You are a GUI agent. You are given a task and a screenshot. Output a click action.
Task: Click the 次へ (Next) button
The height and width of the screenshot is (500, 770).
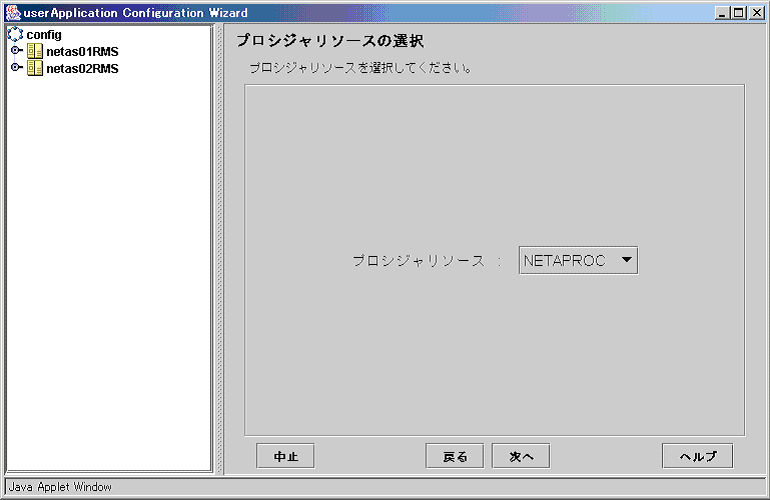pyautogui.click(x=521, y=456)
